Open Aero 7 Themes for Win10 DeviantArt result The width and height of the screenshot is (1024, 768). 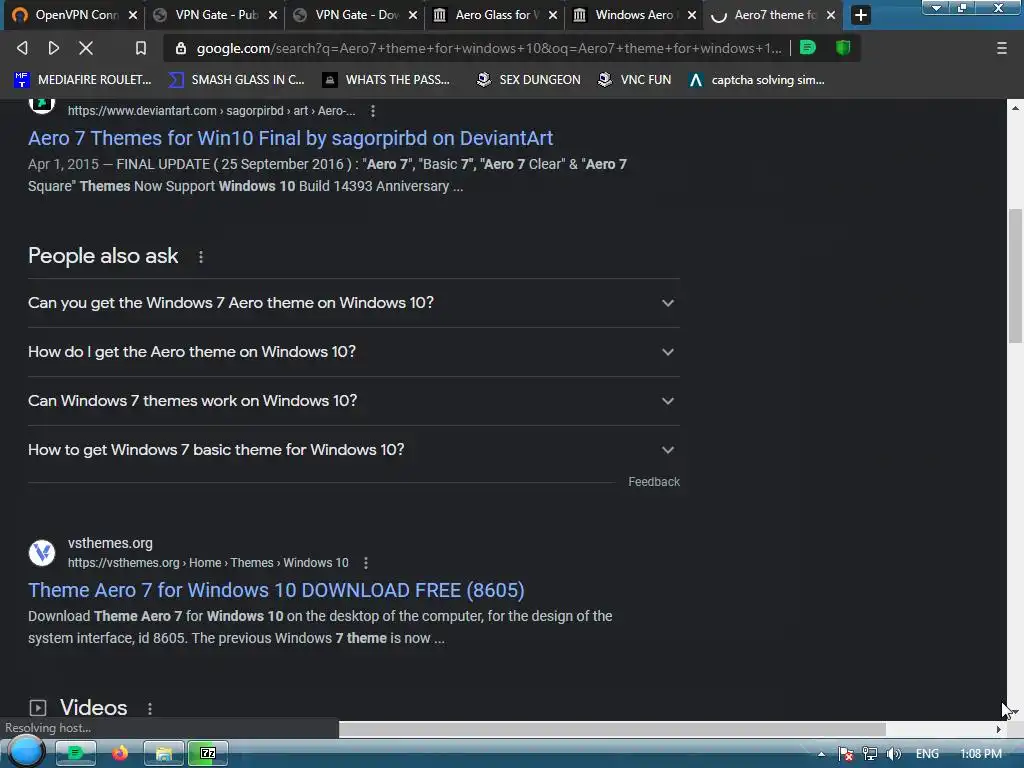(x=290, y=138)
